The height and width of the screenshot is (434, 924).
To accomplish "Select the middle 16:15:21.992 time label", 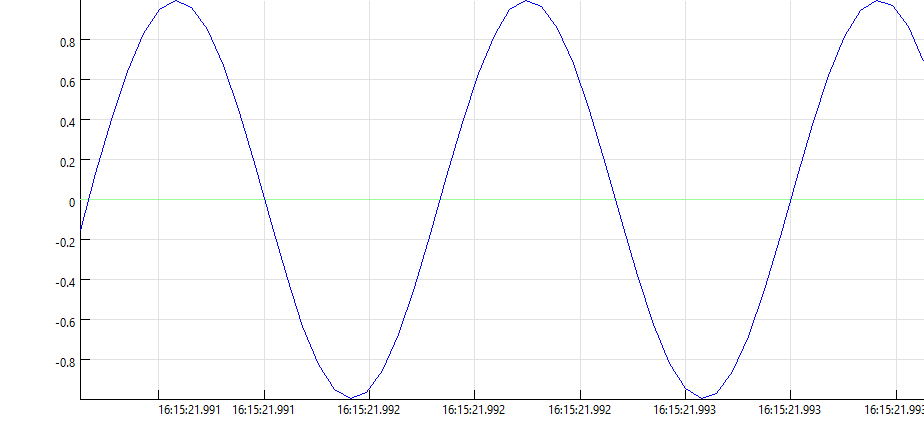I will pos(474,410).
